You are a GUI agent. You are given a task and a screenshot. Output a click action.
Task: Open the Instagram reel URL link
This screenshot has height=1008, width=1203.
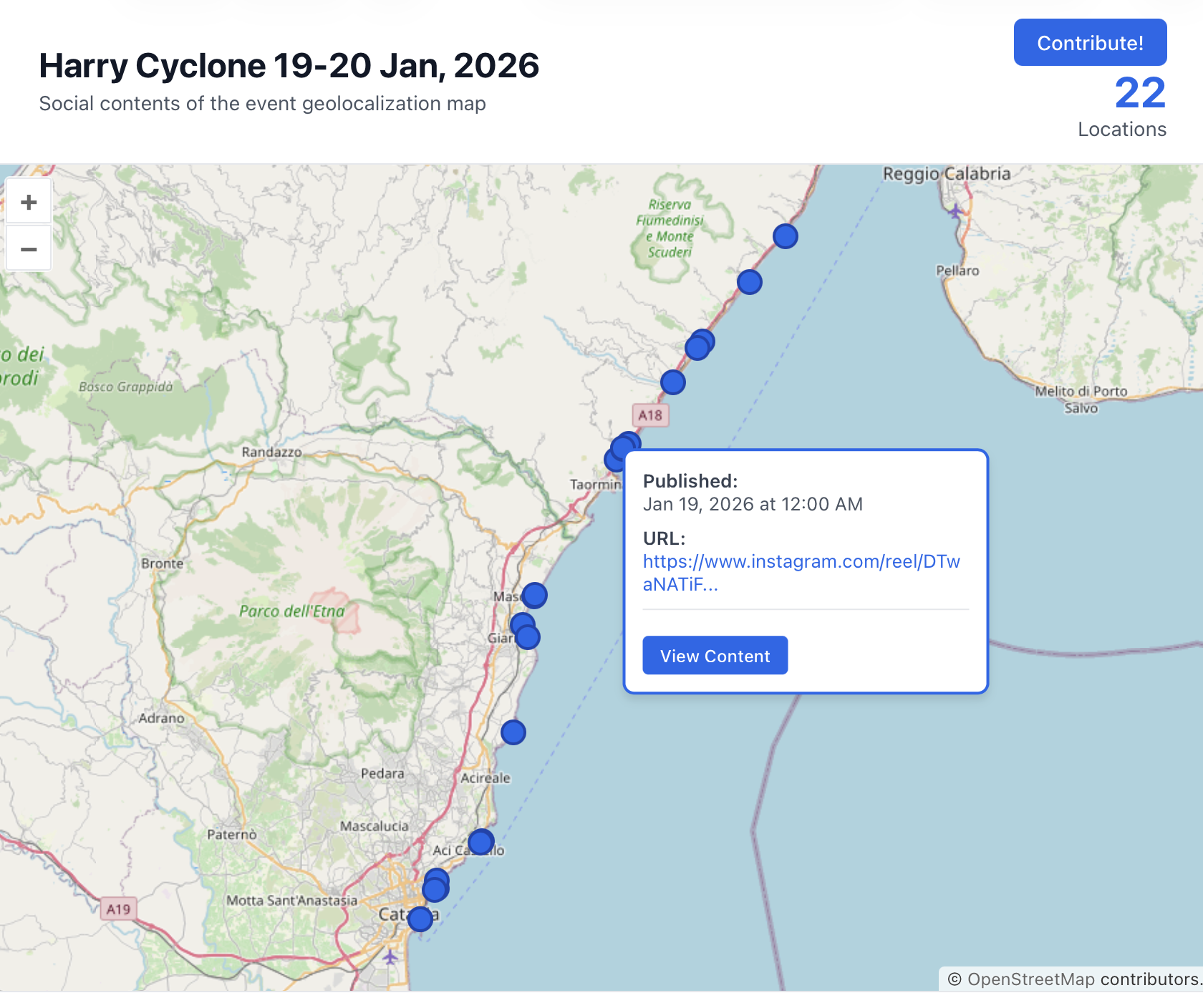click(x=801, y=573)
